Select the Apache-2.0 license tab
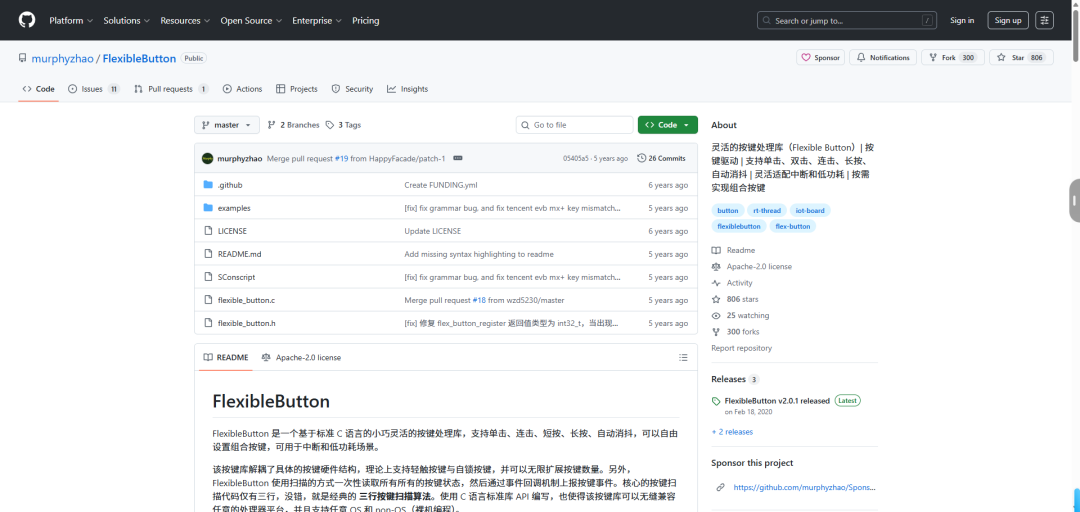Screen dimensions: 1080x512 pos(301,358)
